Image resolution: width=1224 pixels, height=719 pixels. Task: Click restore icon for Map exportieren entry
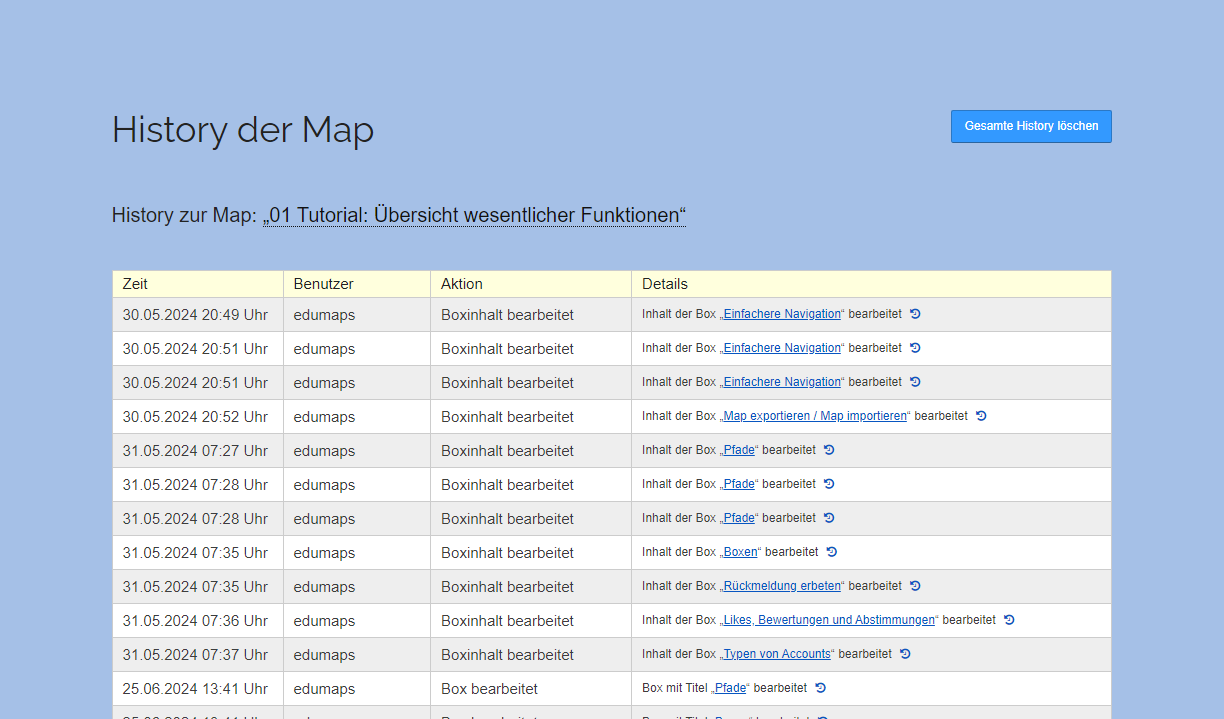pos(981,416)
